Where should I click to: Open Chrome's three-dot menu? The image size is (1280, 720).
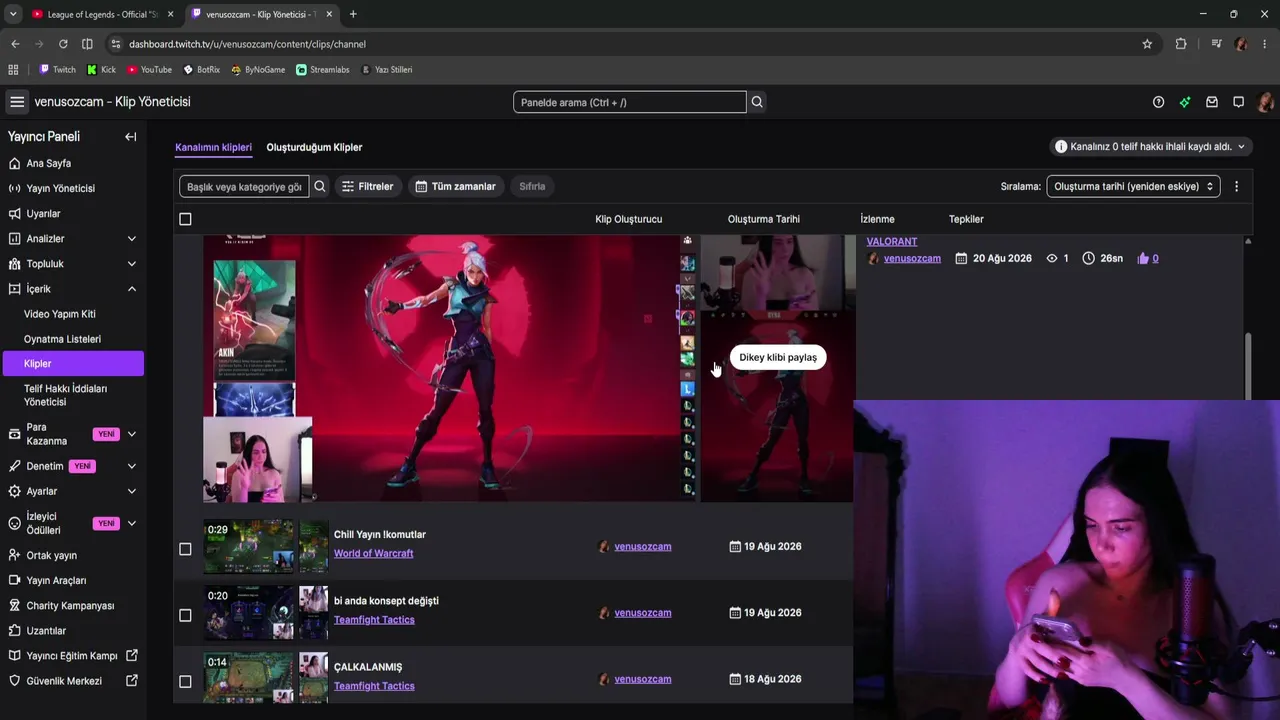(1265, 44)
